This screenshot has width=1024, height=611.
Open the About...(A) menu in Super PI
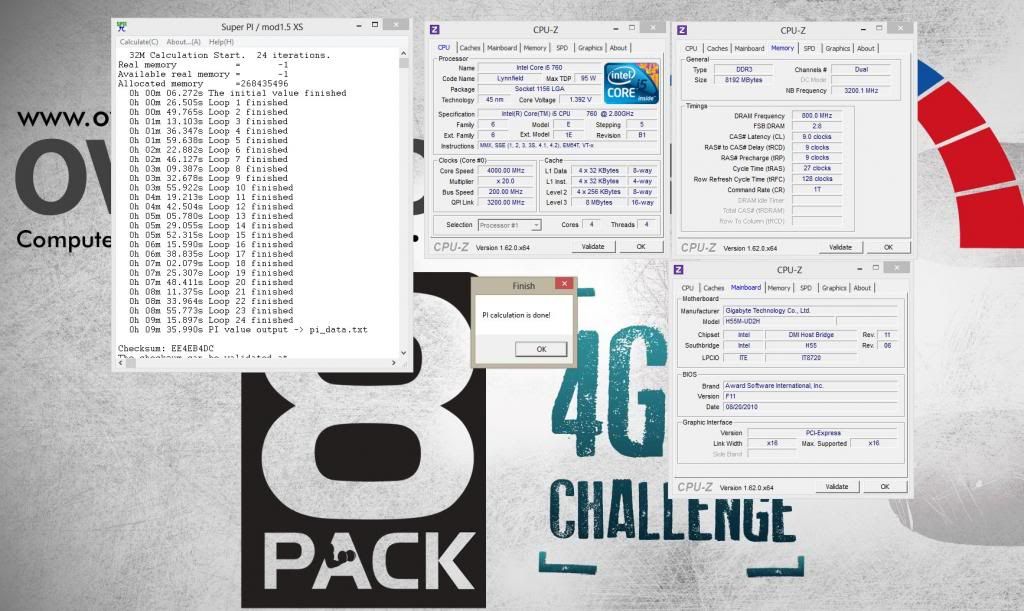click(184, 42)
